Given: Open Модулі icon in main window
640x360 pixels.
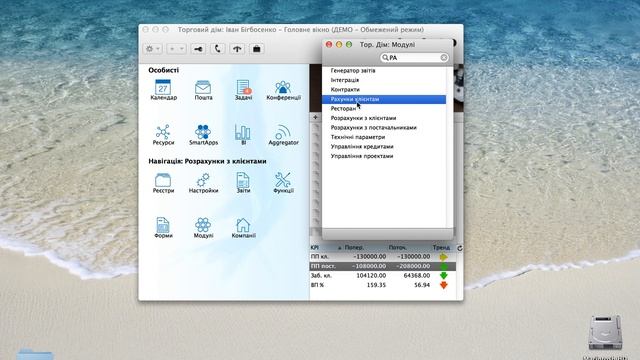Looking at the screenshot, I should pos(203,227).
